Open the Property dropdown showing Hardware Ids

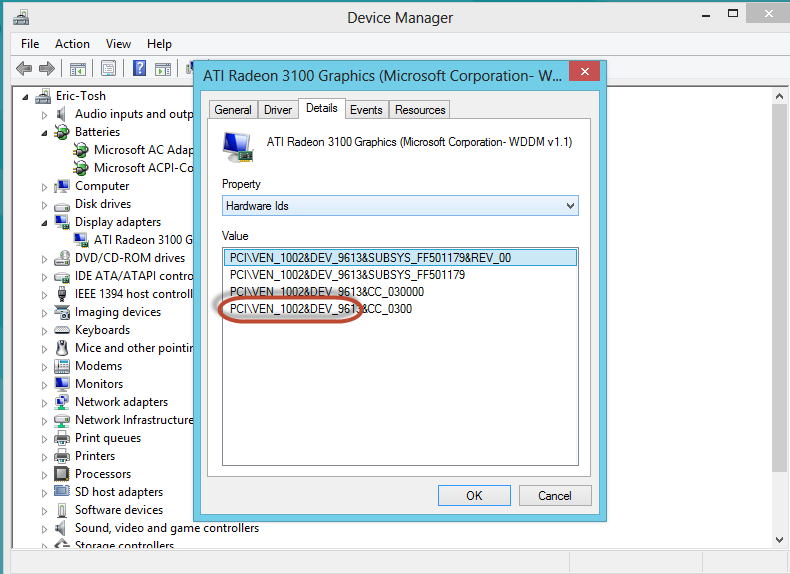tap(400, 206)
